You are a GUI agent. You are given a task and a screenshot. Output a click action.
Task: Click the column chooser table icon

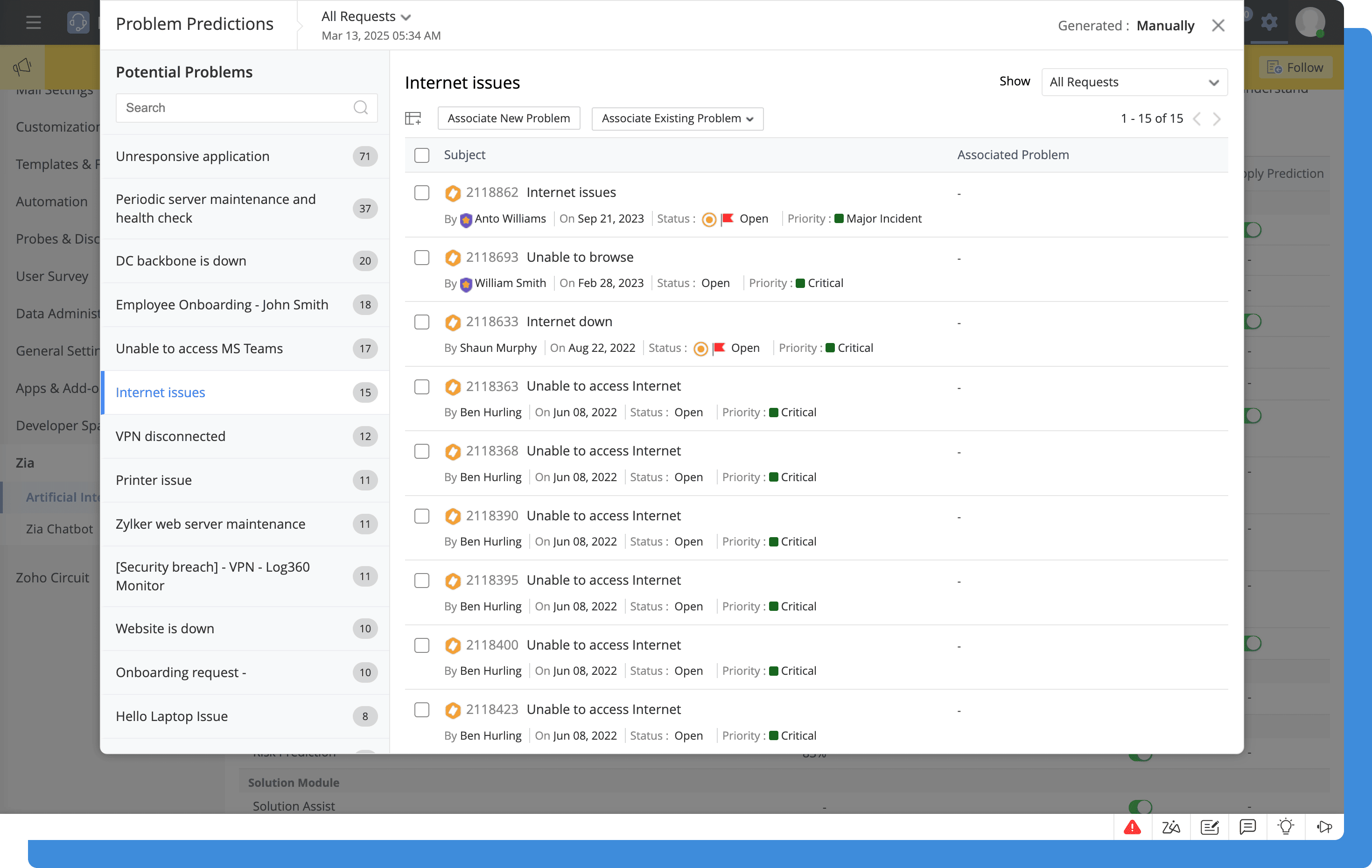click(413, 118)
